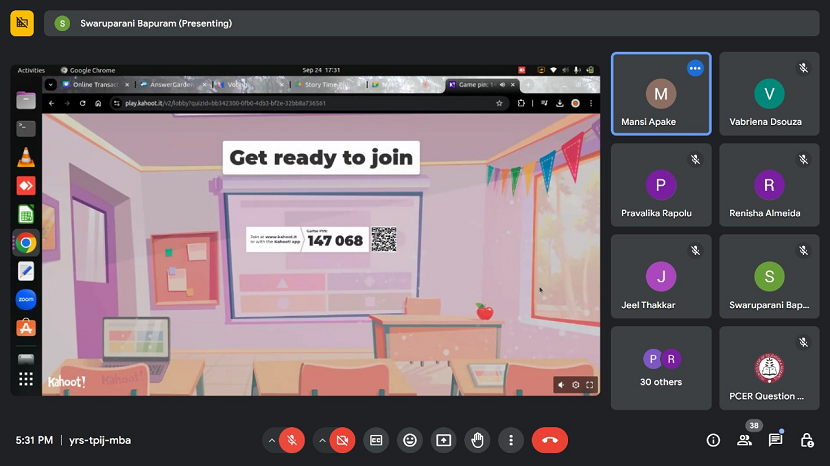Turn on the camera
The height and width of the screenshot is (466, 830).
[x=344, y=440]
